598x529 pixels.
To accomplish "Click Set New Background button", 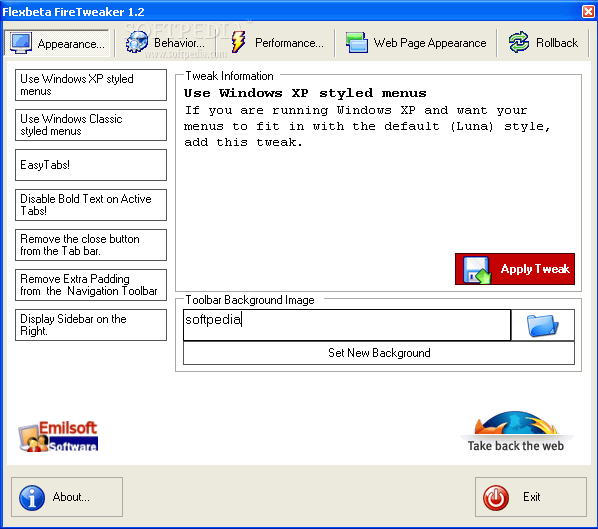I will [x=379, y=353].
